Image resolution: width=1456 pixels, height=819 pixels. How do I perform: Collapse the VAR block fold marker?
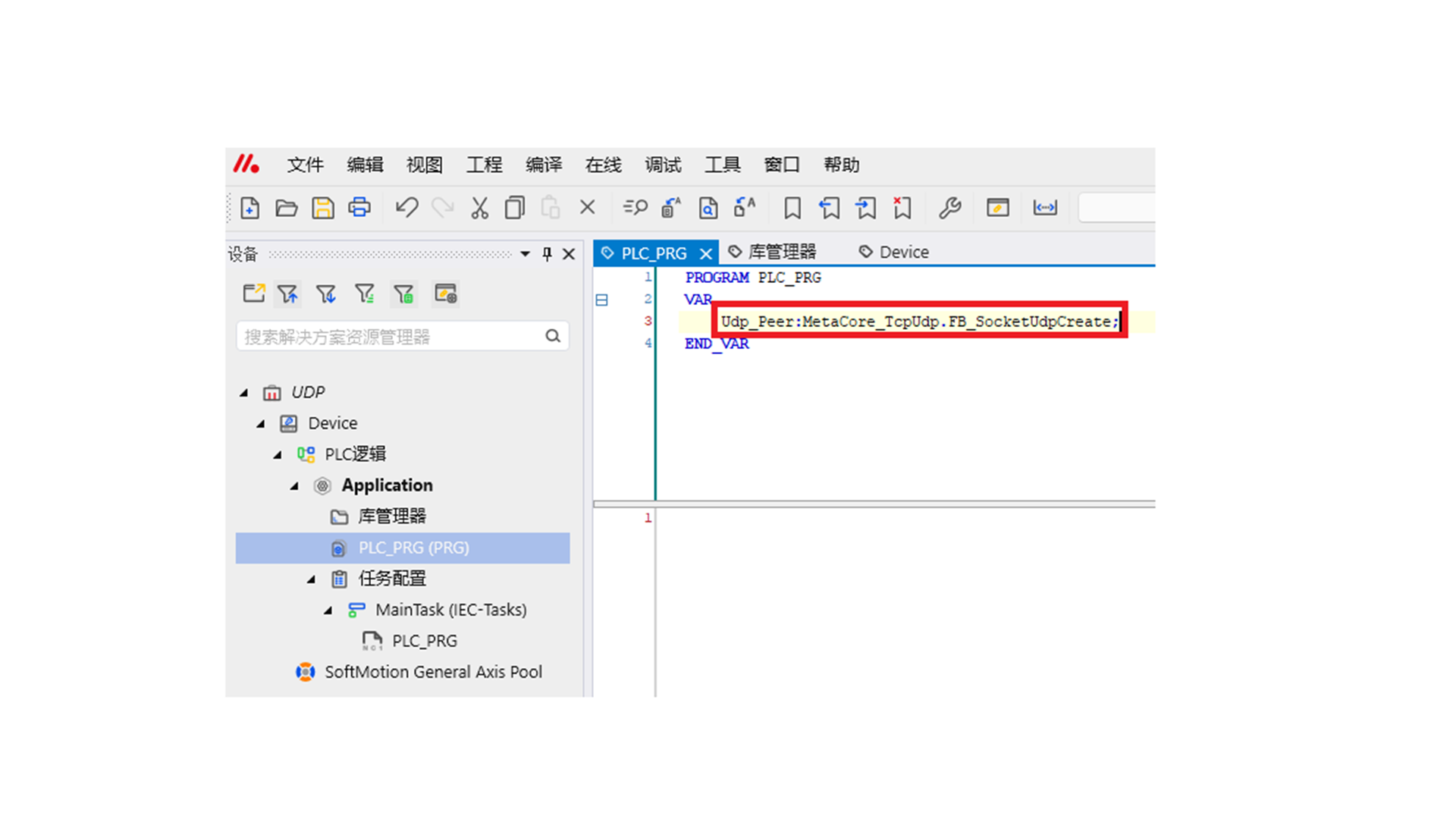pyautogui.click(x=601, y=300)
